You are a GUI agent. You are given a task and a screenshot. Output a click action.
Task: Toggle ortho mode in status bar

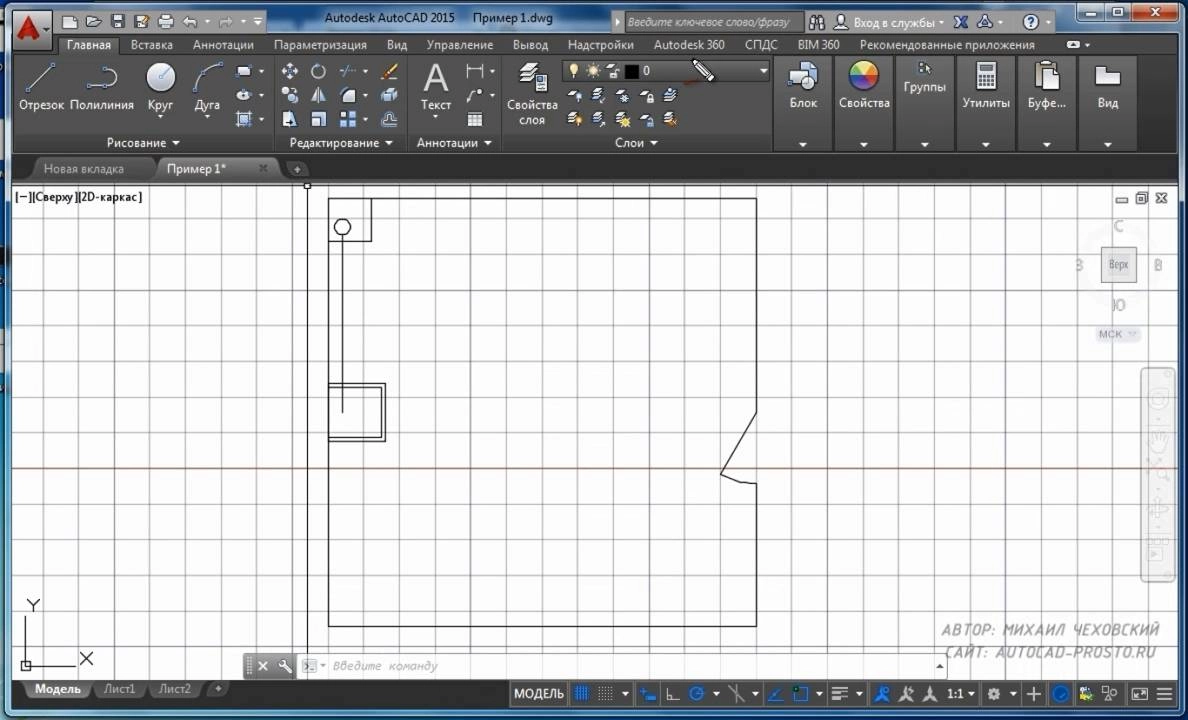coord(672,693)
